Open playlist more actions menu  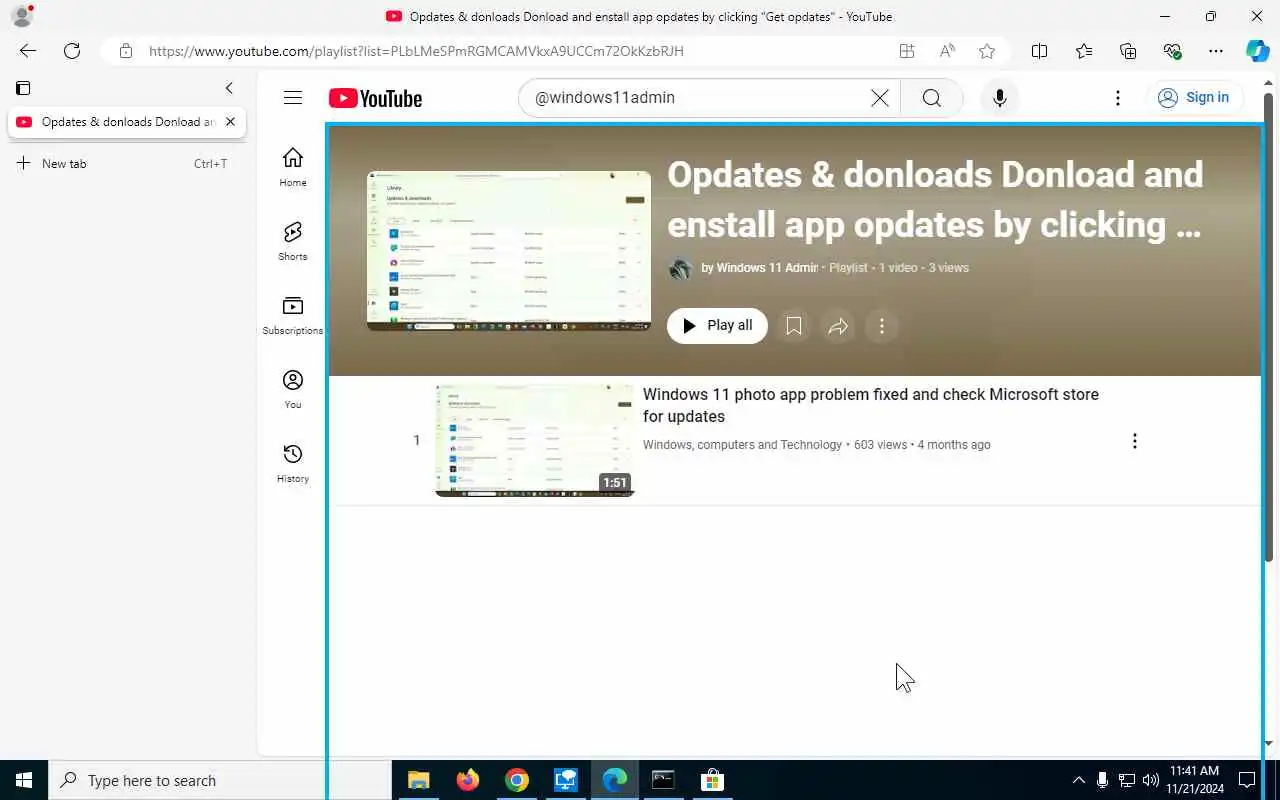(x=882, y=326)
